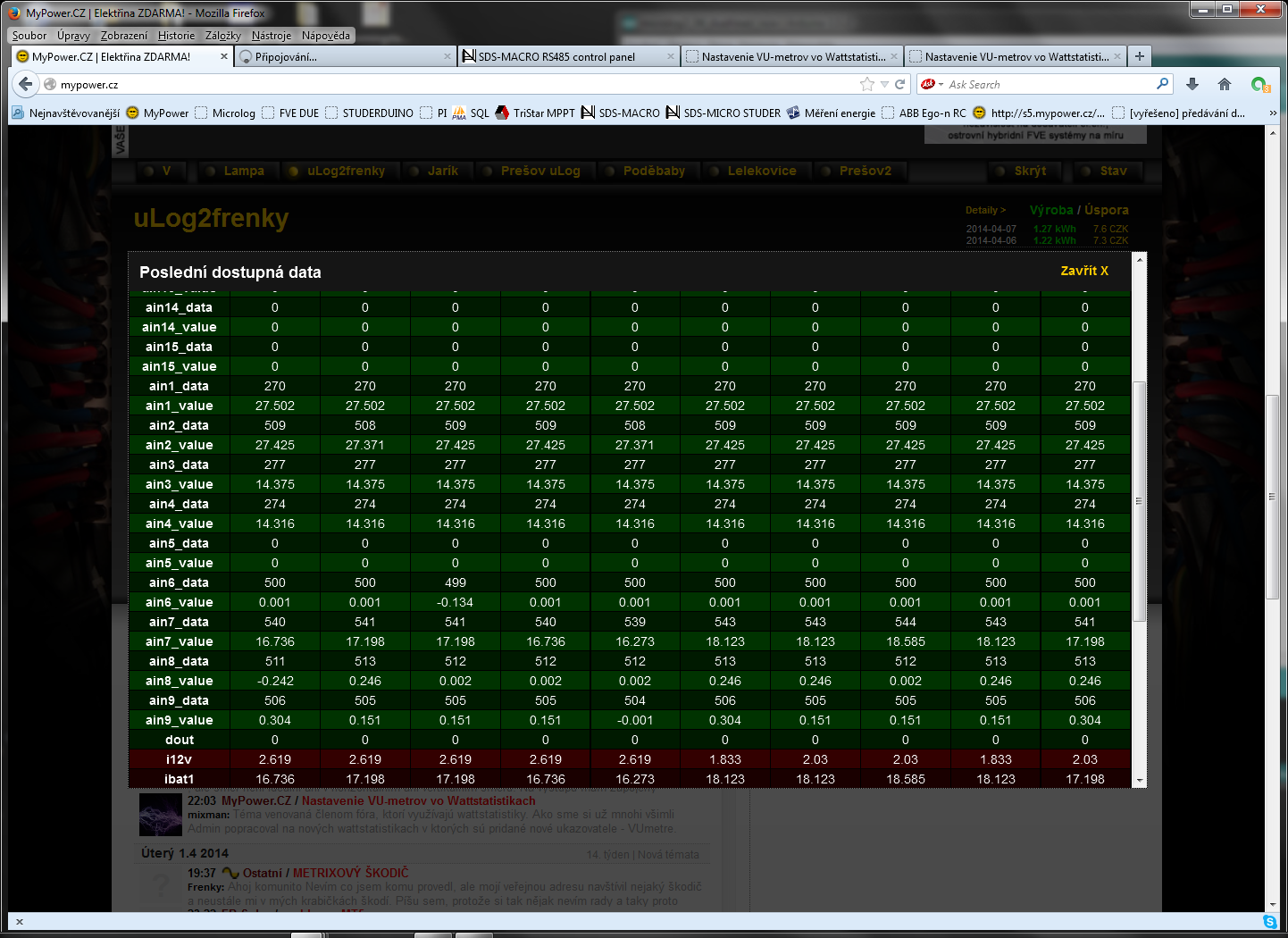1288x938 pixels.
Task: Click the Skype icon in status bar
Action: (x=1269, y=921)
